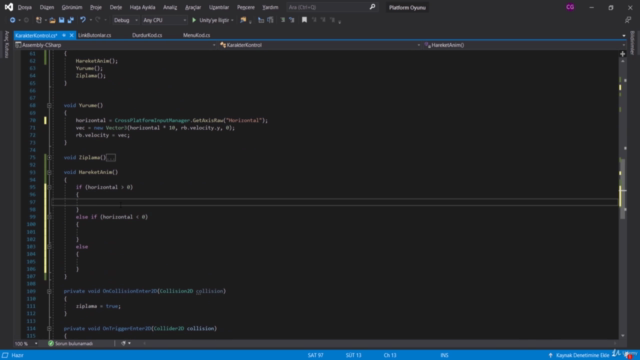This screenshot has width=640, height=360.
Task: Split the editor using the splitter icon above the scrollbar
Action: point(622,53)
